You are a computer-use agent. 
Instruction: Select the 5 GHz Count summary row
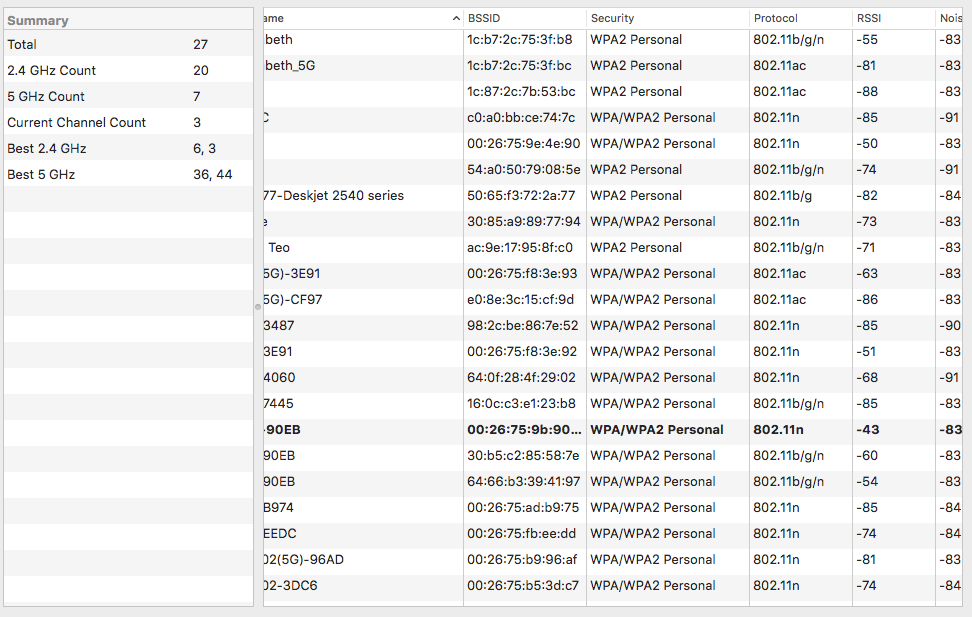point(128,97)
